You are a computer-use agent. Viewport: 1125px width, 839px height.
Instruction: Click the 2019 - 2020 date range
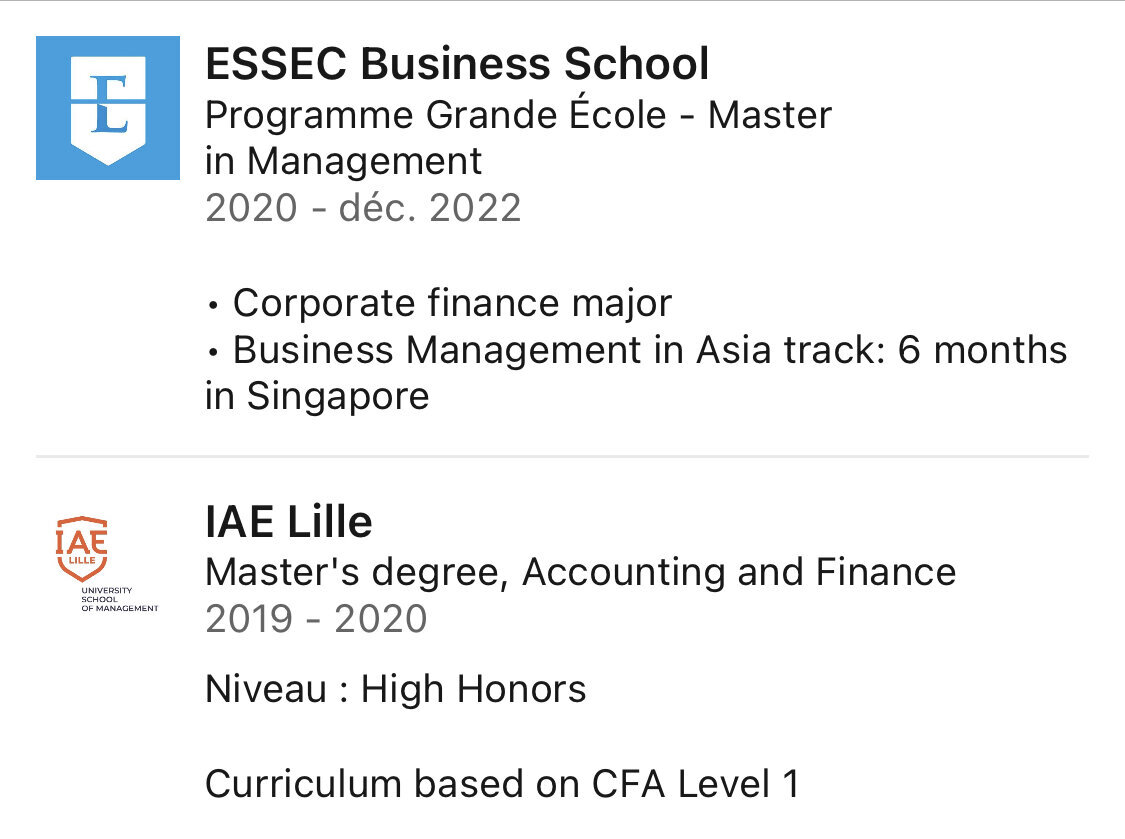[316, 619]
